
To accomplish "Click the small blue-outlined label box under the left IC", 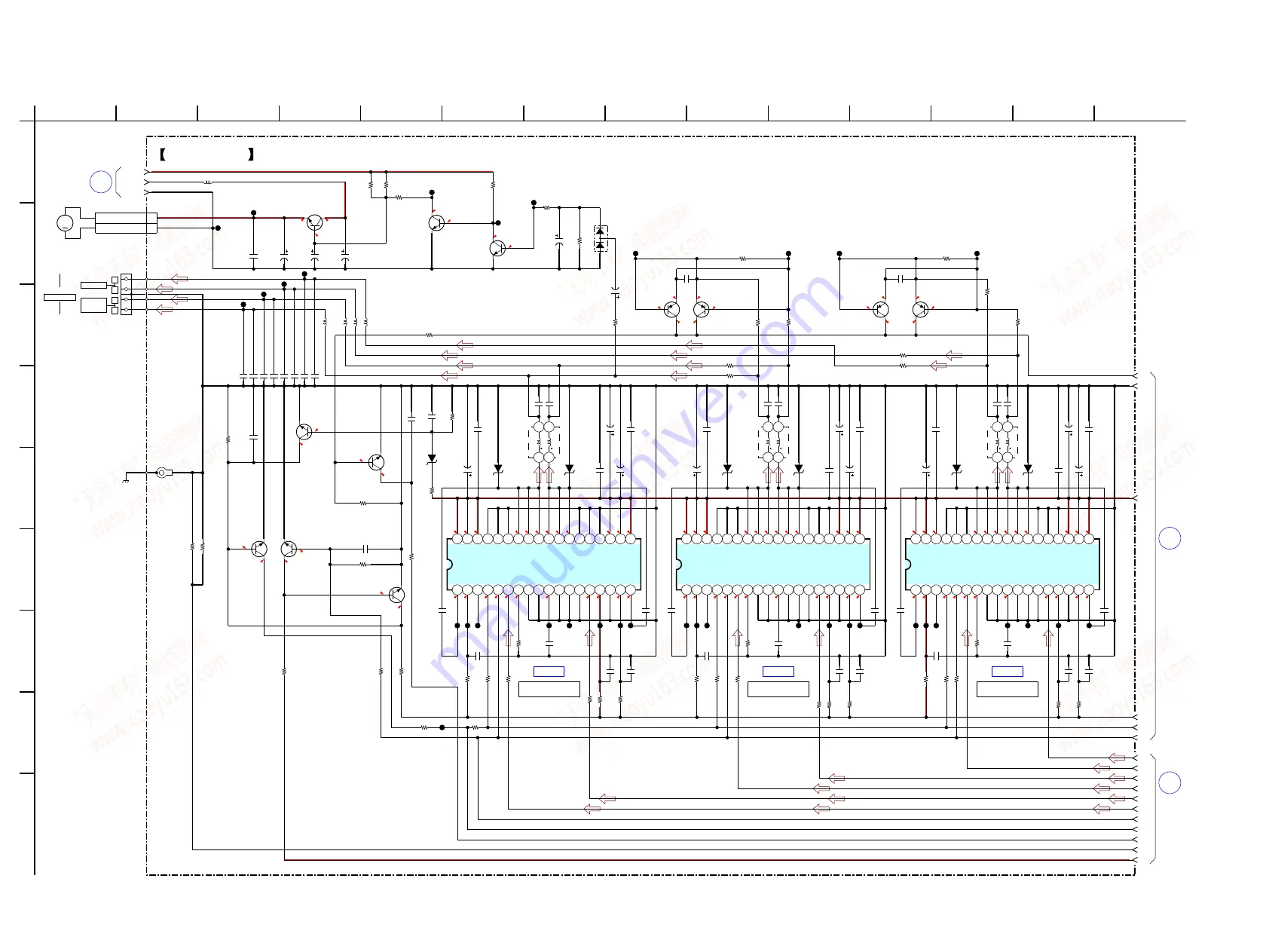I will point(549,672).
